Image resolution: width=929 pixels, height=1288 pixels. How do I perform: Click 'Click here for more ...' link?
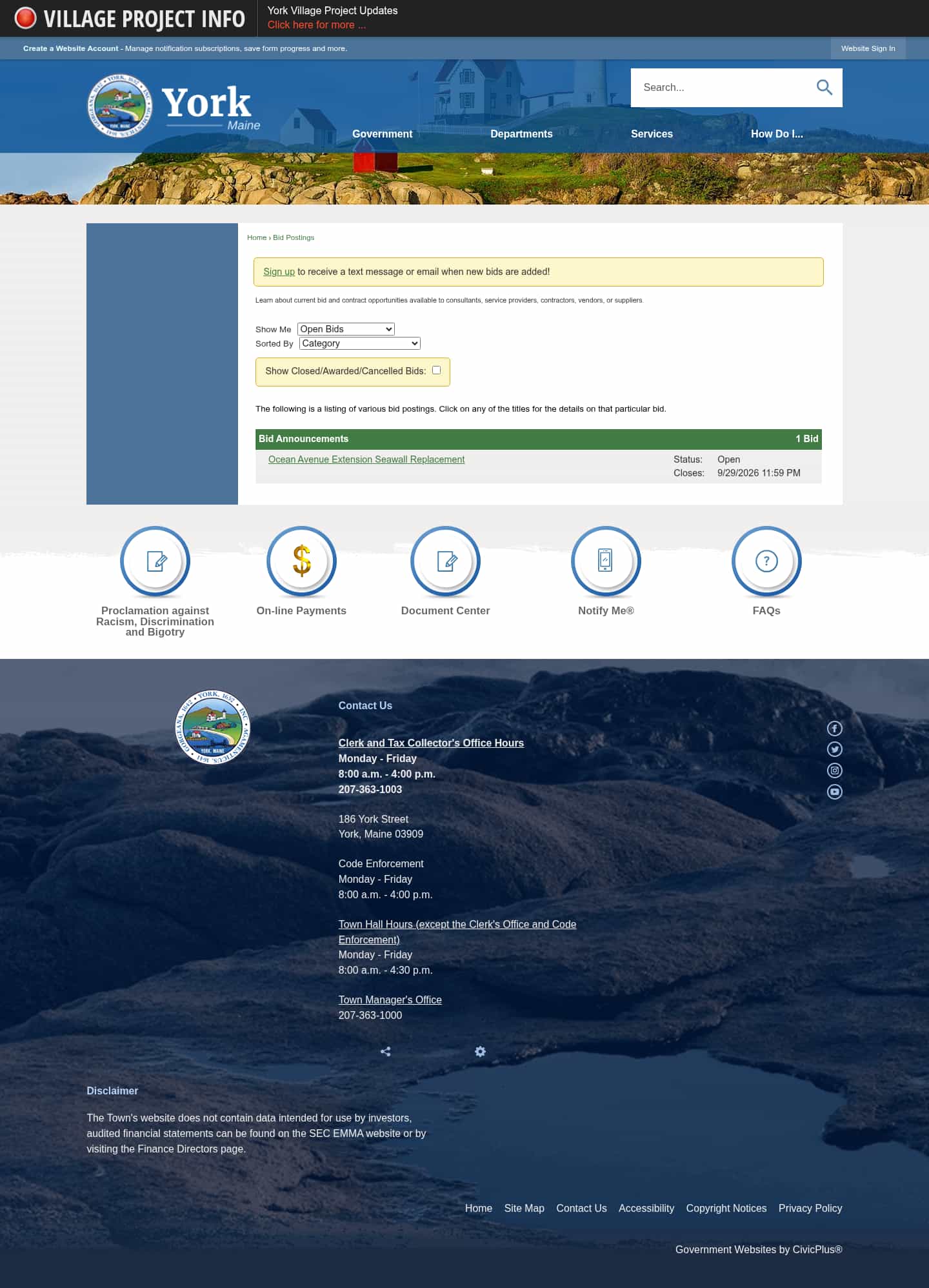pyautogui.click(x=317, y=25)
